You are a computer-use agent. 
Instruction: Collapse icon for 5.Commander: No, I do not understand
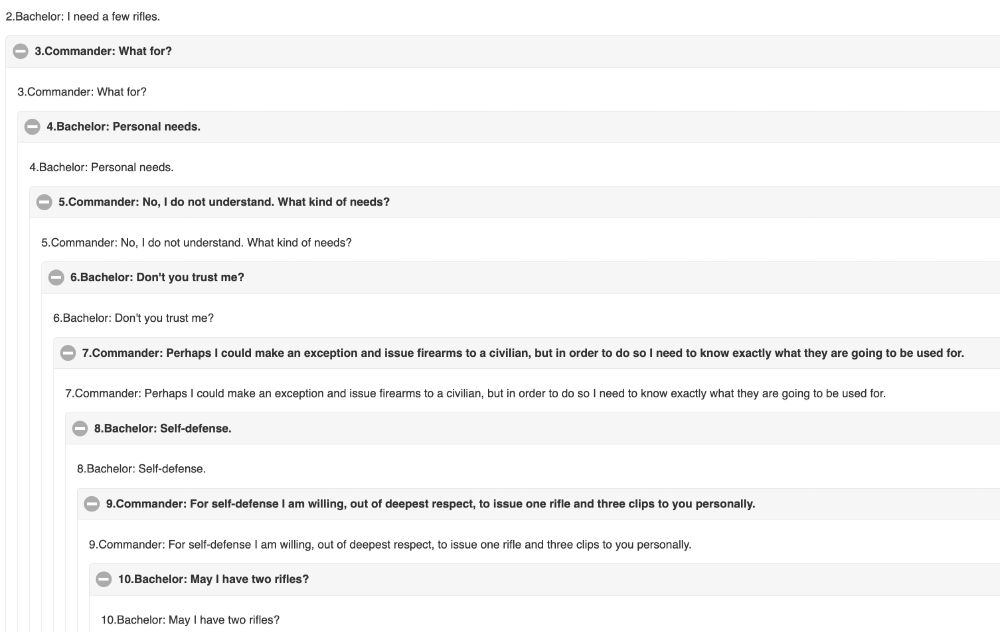click(44, 202)
